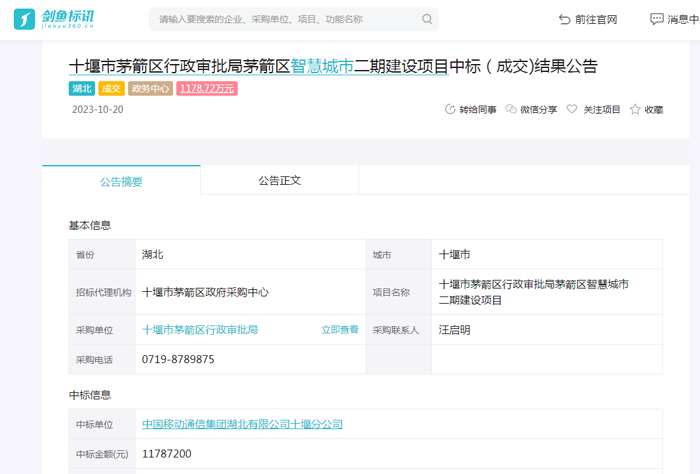
Task: Click the 前往官网 return arrow icon
Action: pos(564,19)
